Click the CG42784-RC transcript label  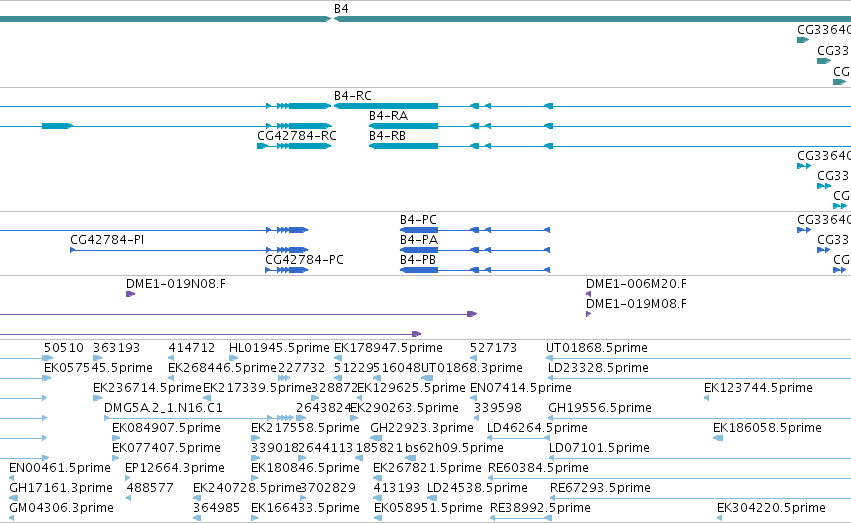pyautogui.click(x=296, y=136)
